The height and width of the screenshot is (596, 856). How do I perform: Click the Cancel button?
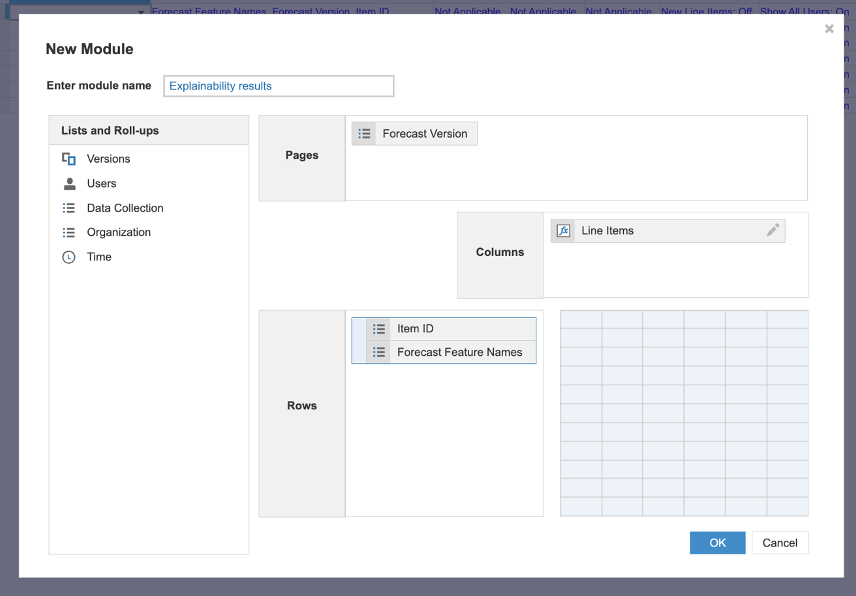[x=780, y=542]
